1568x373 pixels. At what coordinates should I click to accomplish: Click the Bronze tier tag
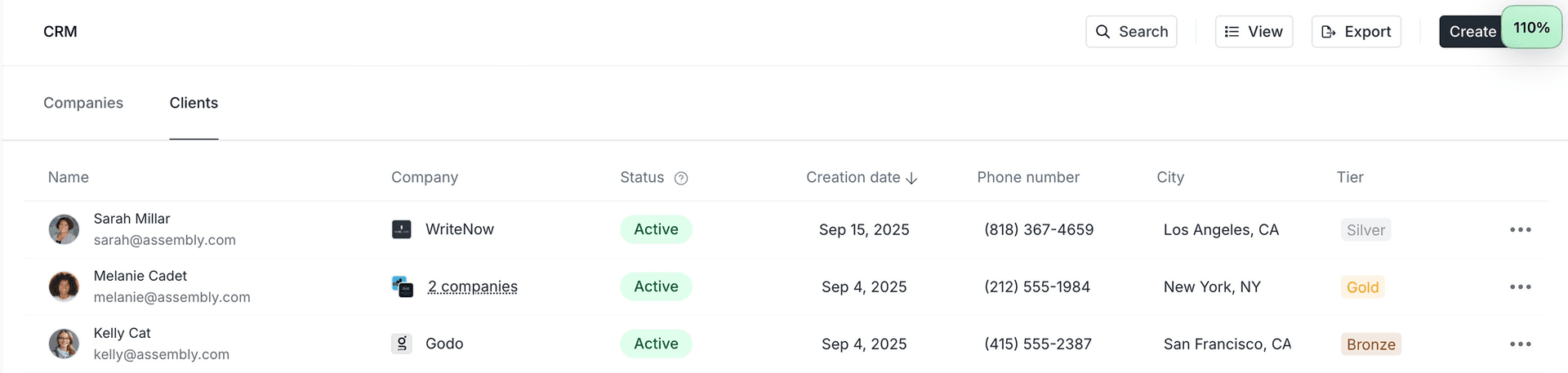coord(1370,344)
